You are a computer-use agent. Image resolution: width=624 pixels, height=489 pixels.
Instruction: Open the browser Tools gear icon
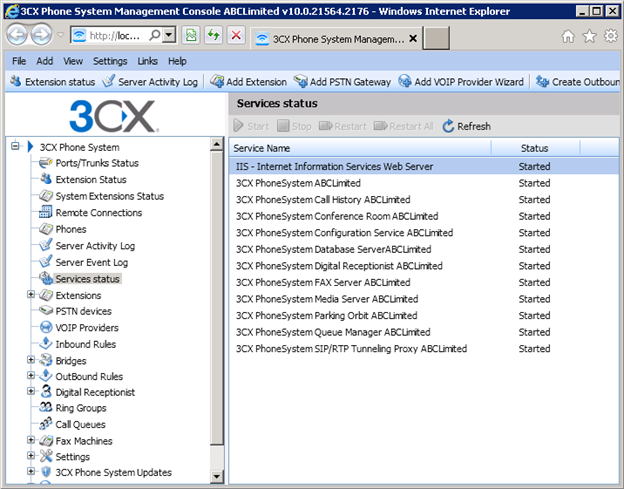coord(611,36)
